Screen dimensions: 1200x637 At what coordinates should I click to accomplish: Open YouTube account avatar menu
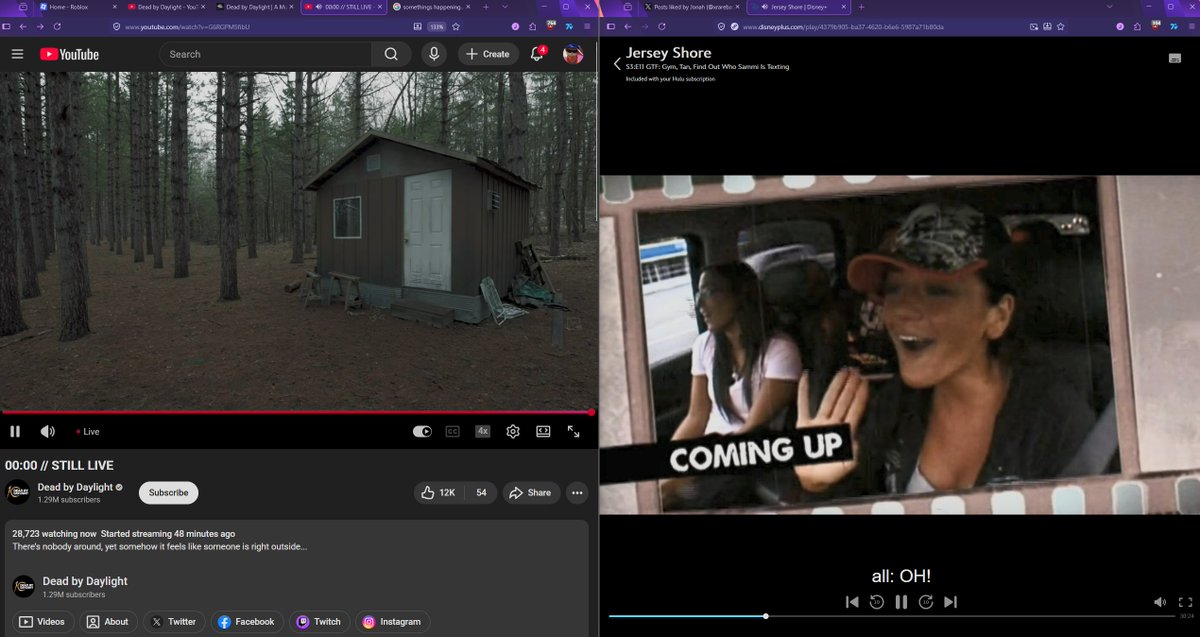point(573,54)
